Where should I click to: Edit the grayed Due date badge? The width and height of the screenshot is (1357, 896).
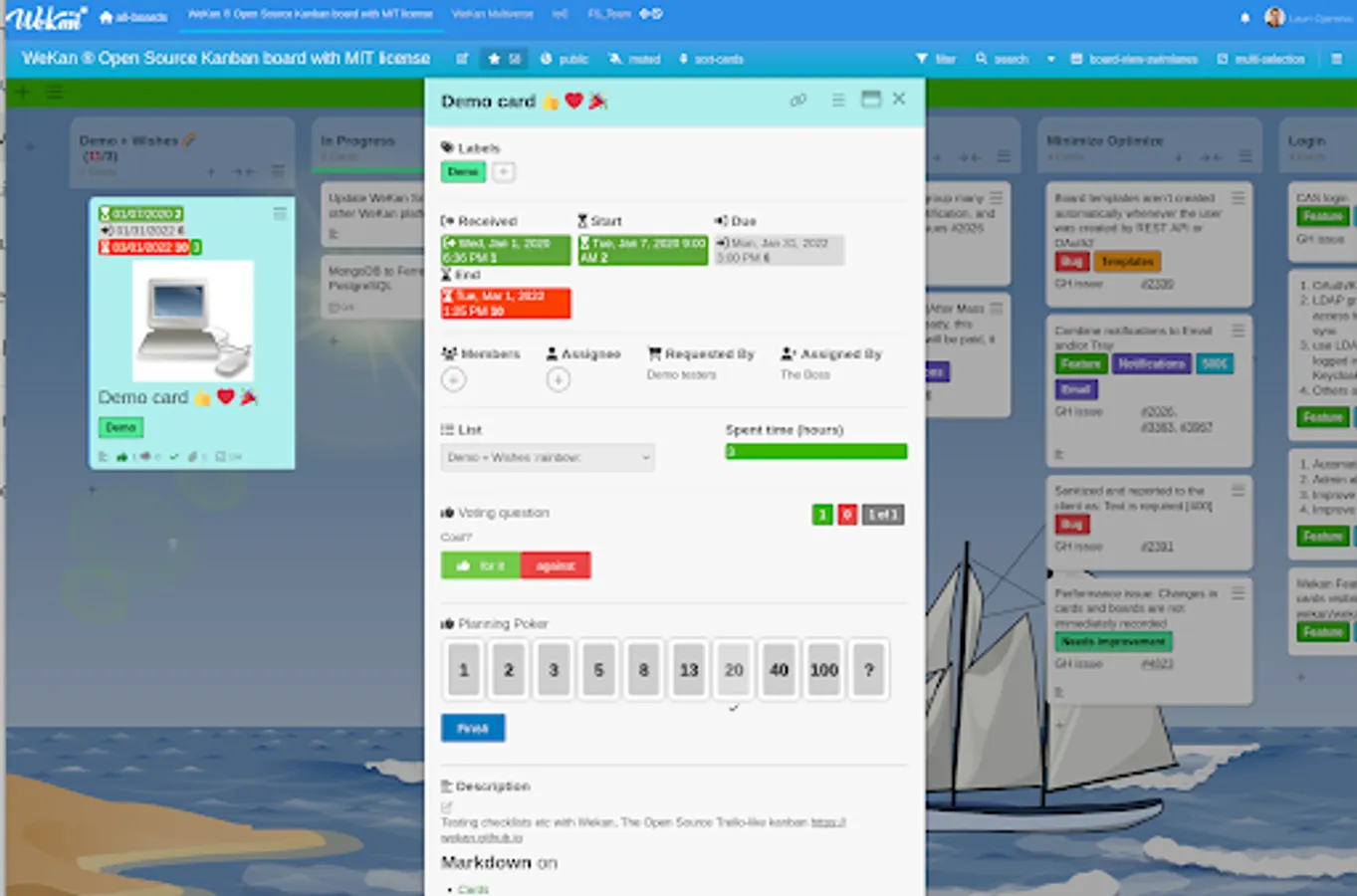point(780,250)
